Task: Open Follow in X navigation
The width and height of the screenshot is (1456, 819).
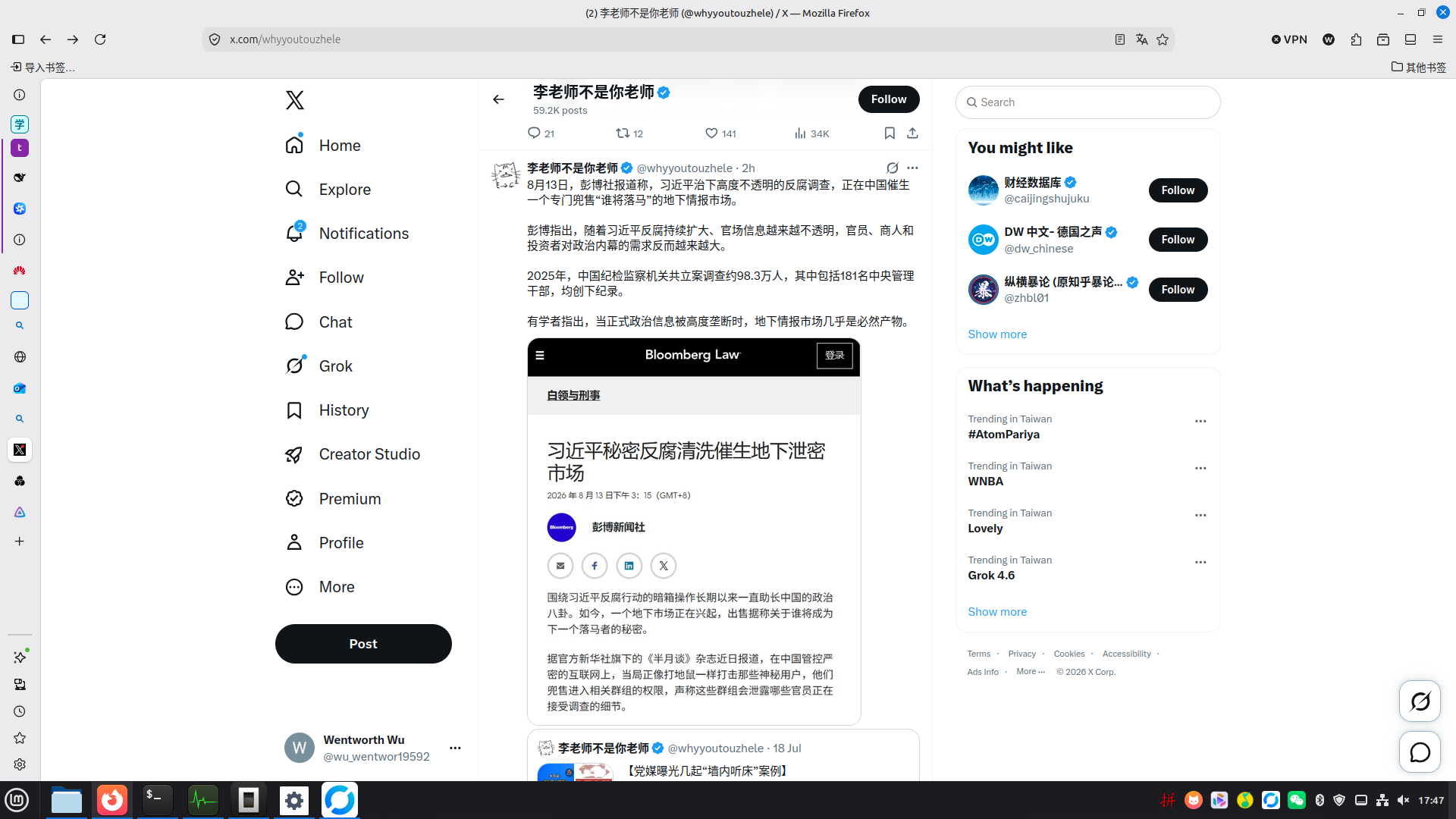Action: pos(325,278)
